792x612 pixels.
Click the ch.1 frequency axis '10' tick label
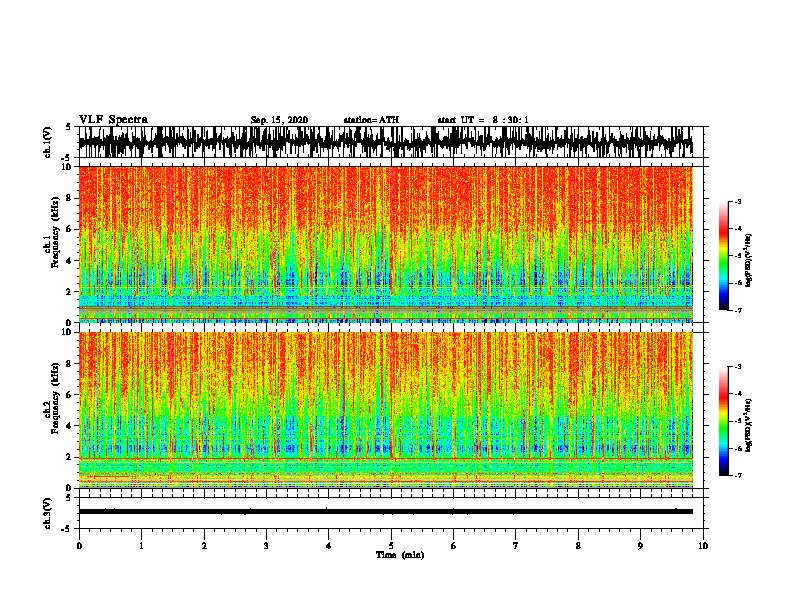click(x=68, y=167)
